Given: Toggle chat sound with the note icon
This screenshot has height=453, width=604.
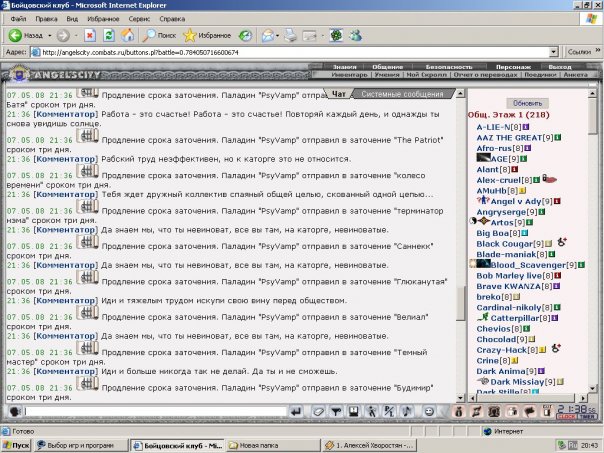Looking at the screenshot, I should [x=407, y=411].
